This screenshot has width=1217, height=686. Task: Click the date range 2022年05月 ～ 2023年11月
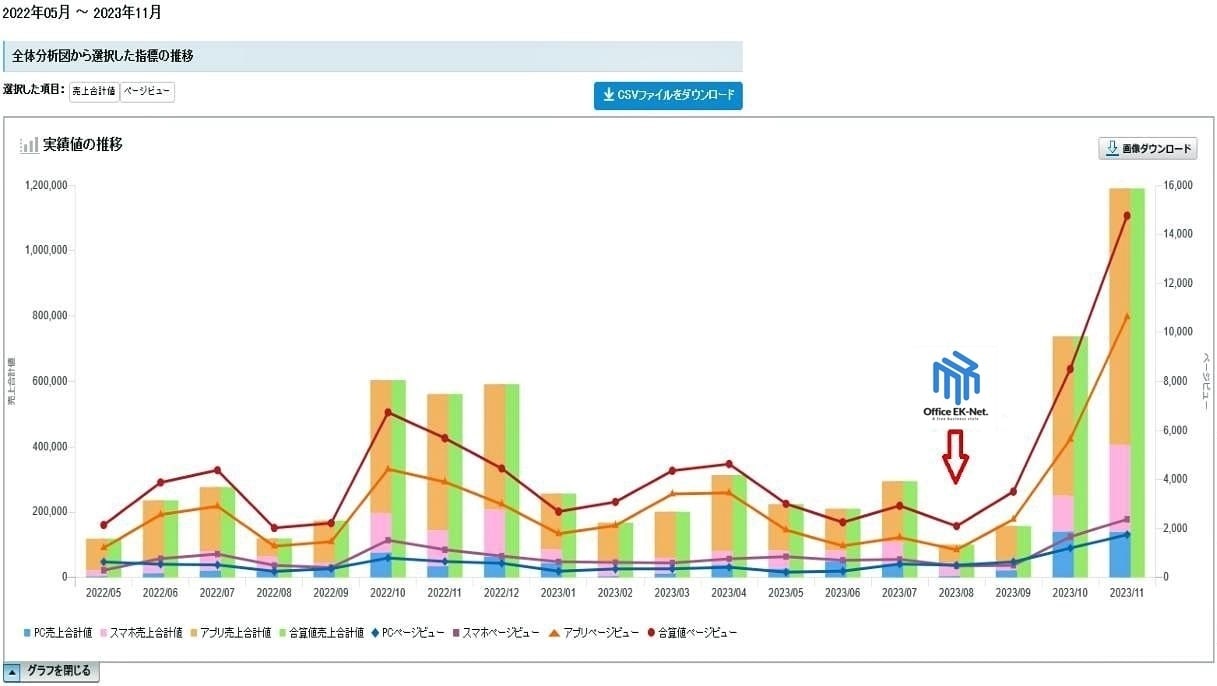point(82,13)
